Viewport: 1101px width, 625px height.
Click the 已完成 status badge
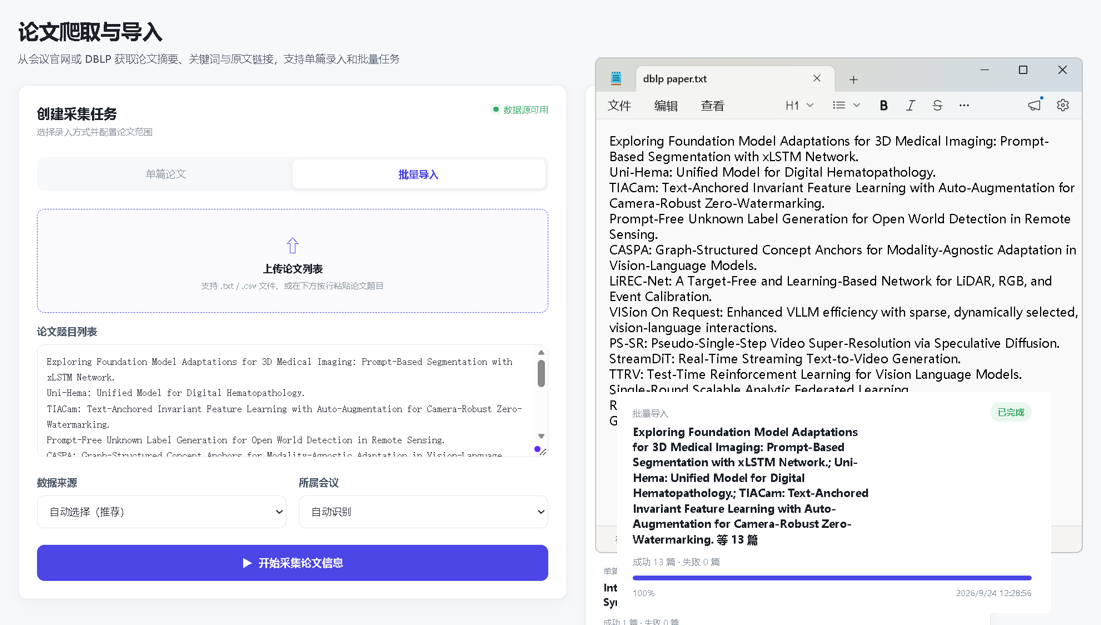coord(1010,412)
